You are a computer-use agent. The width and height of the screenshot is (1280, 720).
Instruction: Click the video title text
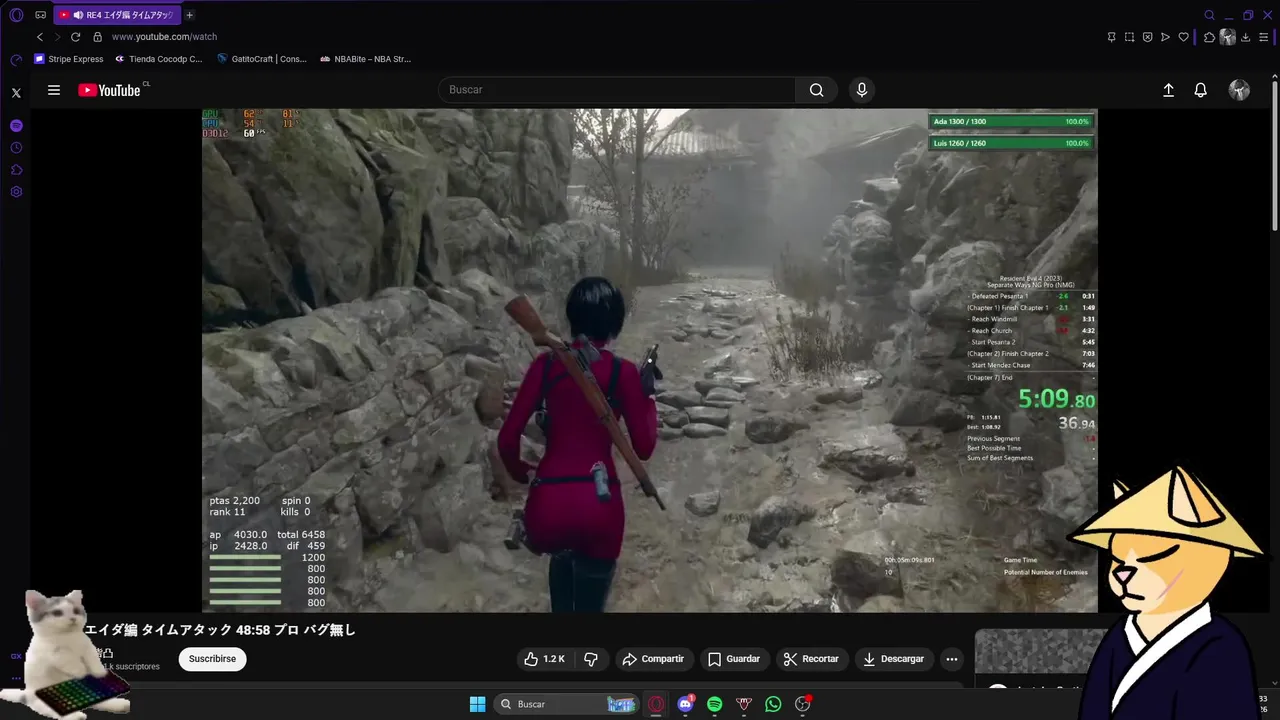220,630
